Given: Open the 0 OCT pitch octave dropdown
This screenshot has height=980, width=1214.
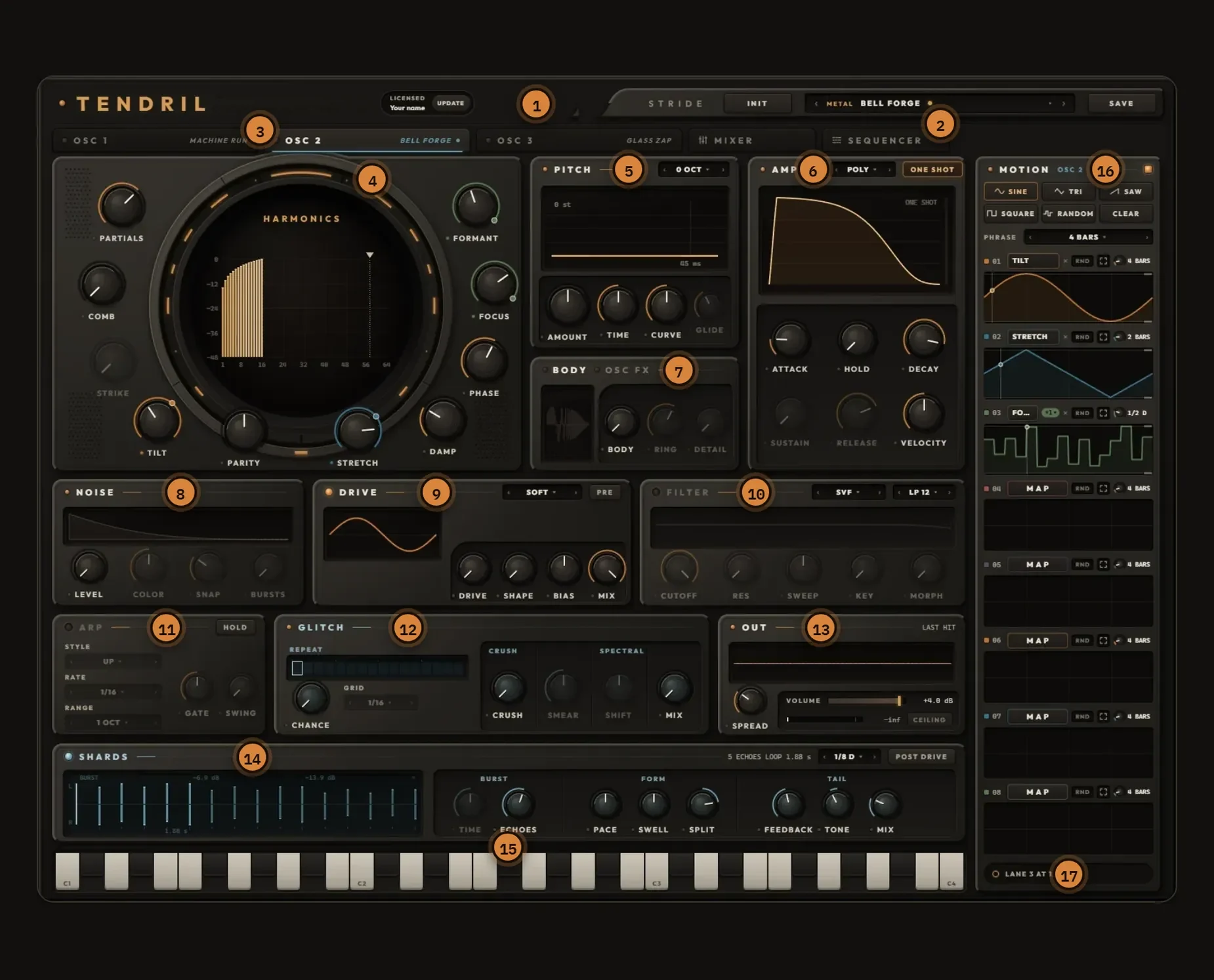Looking at the screenshot, I should coord(694,169).
